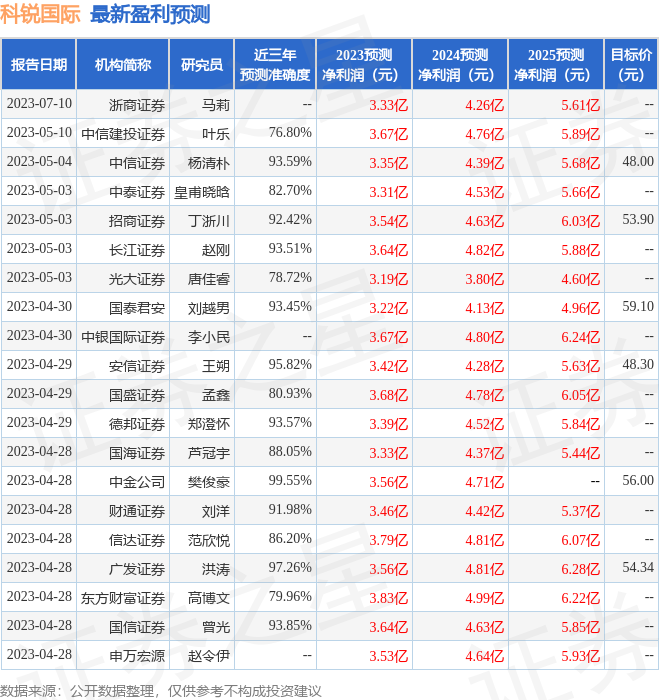Click 中信建投证券 institution cell

click(x=123, y=134)
